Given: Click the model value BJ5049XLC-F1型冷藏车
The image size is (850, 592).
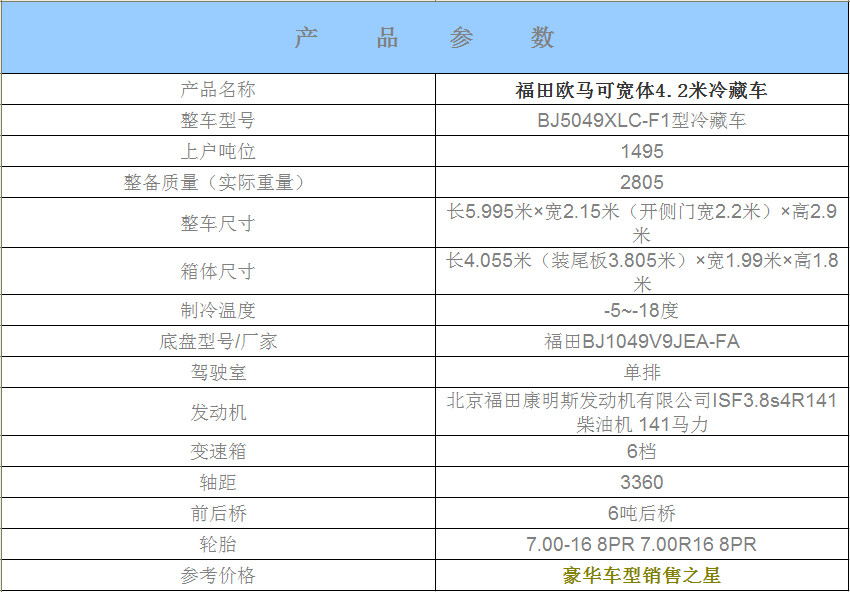Looking at the screenshot, I should click(x=641, y=120).
